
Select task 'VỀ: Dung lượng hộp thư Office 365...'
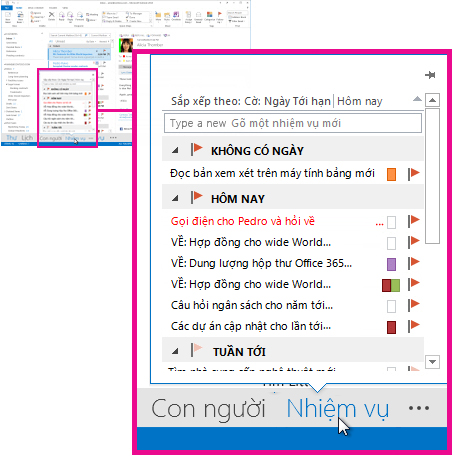coord(261,263)
